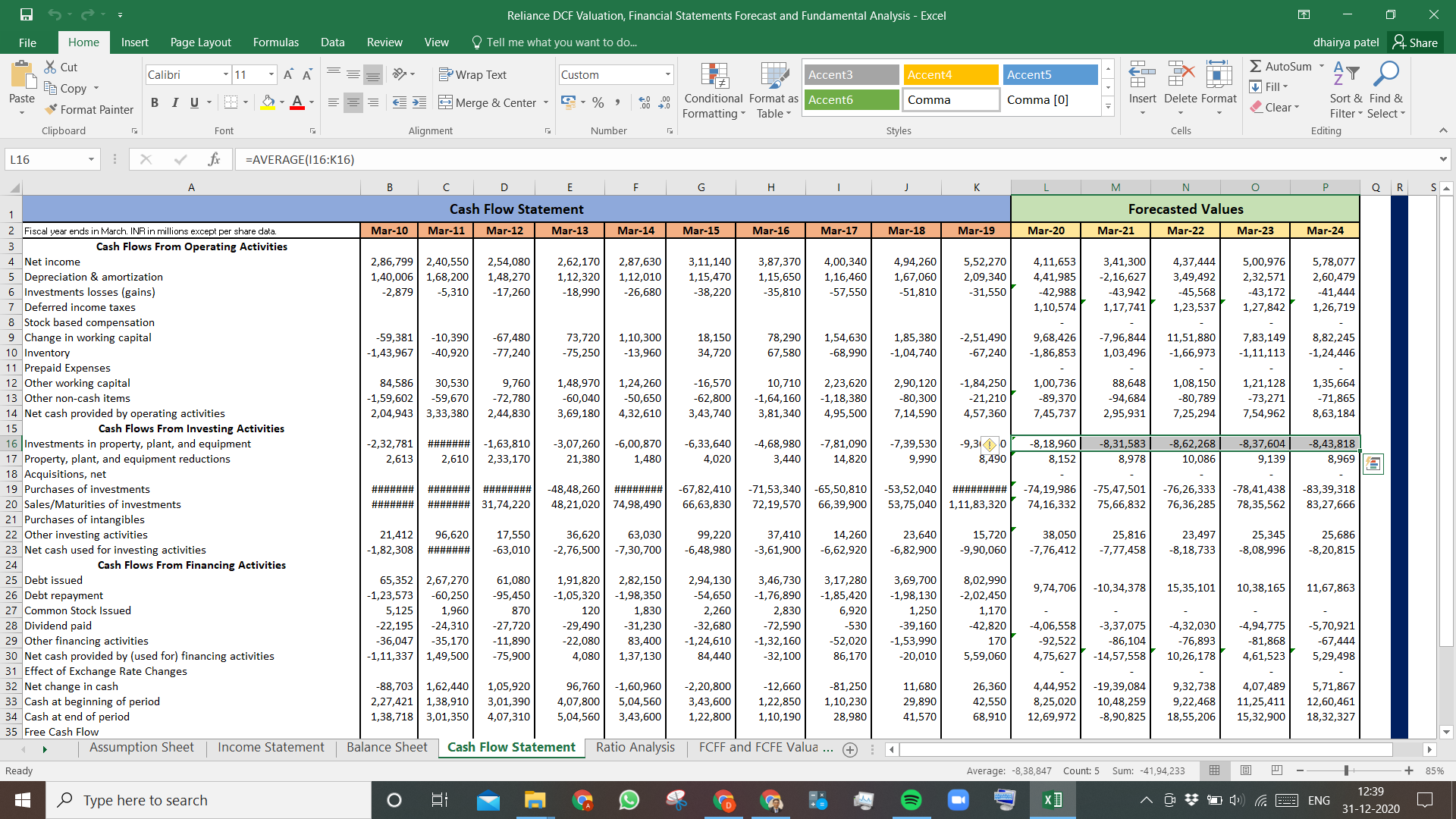Apply the Accent6 cell style
Viewport: 1456px width, 819px height.
coord(851,99)
